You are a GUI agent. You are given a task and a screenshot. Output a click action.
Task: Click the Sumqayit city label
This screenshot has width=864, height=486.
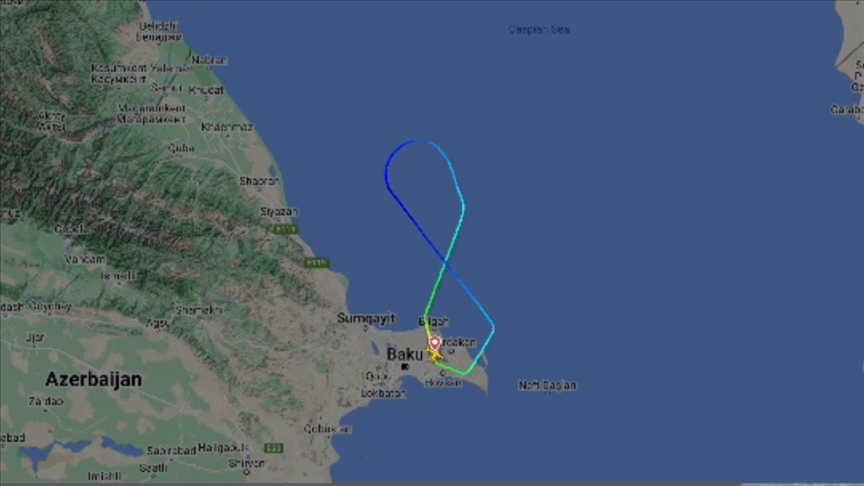coord(366,318)
